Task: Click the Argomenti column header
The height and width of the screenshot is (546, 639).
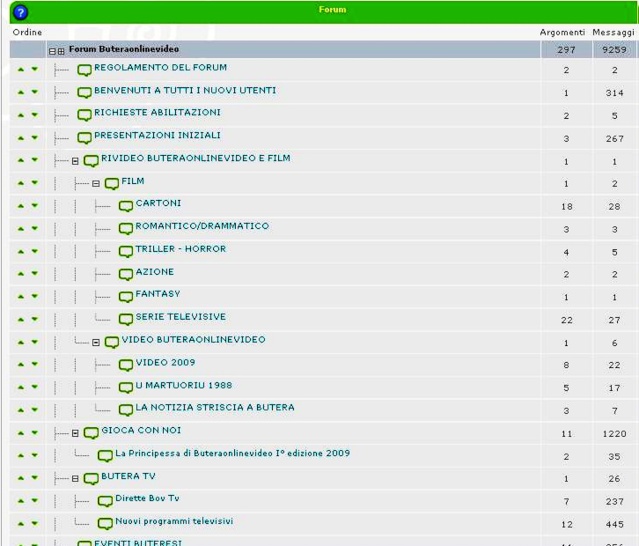Action: pos(562,32)
